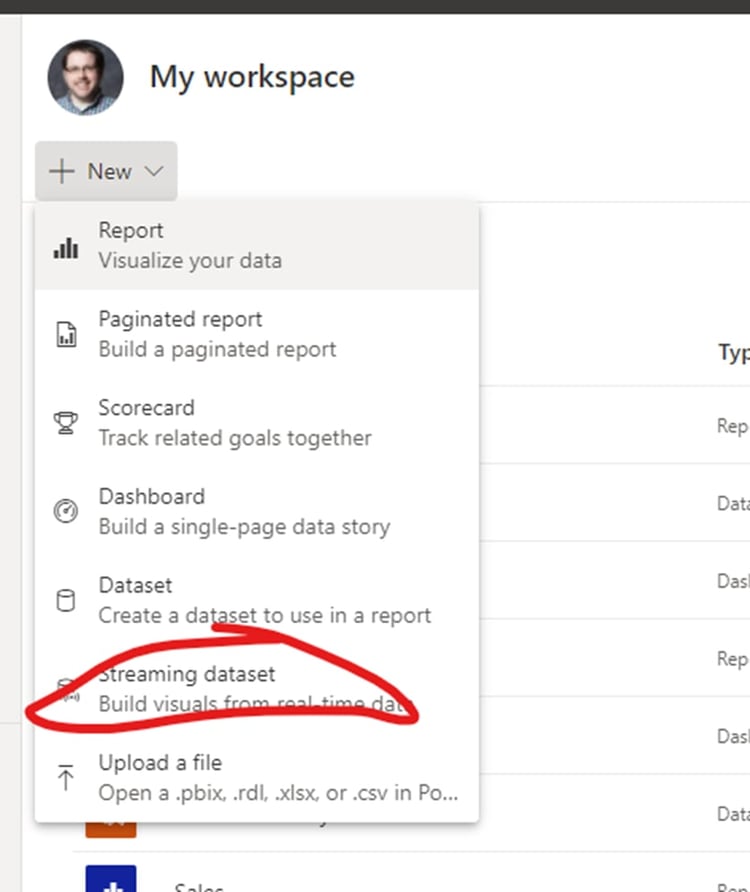The height and width of the screenshot is (892, 750).
Task: Click the Report bar chart icon
Action: (66, 248)
